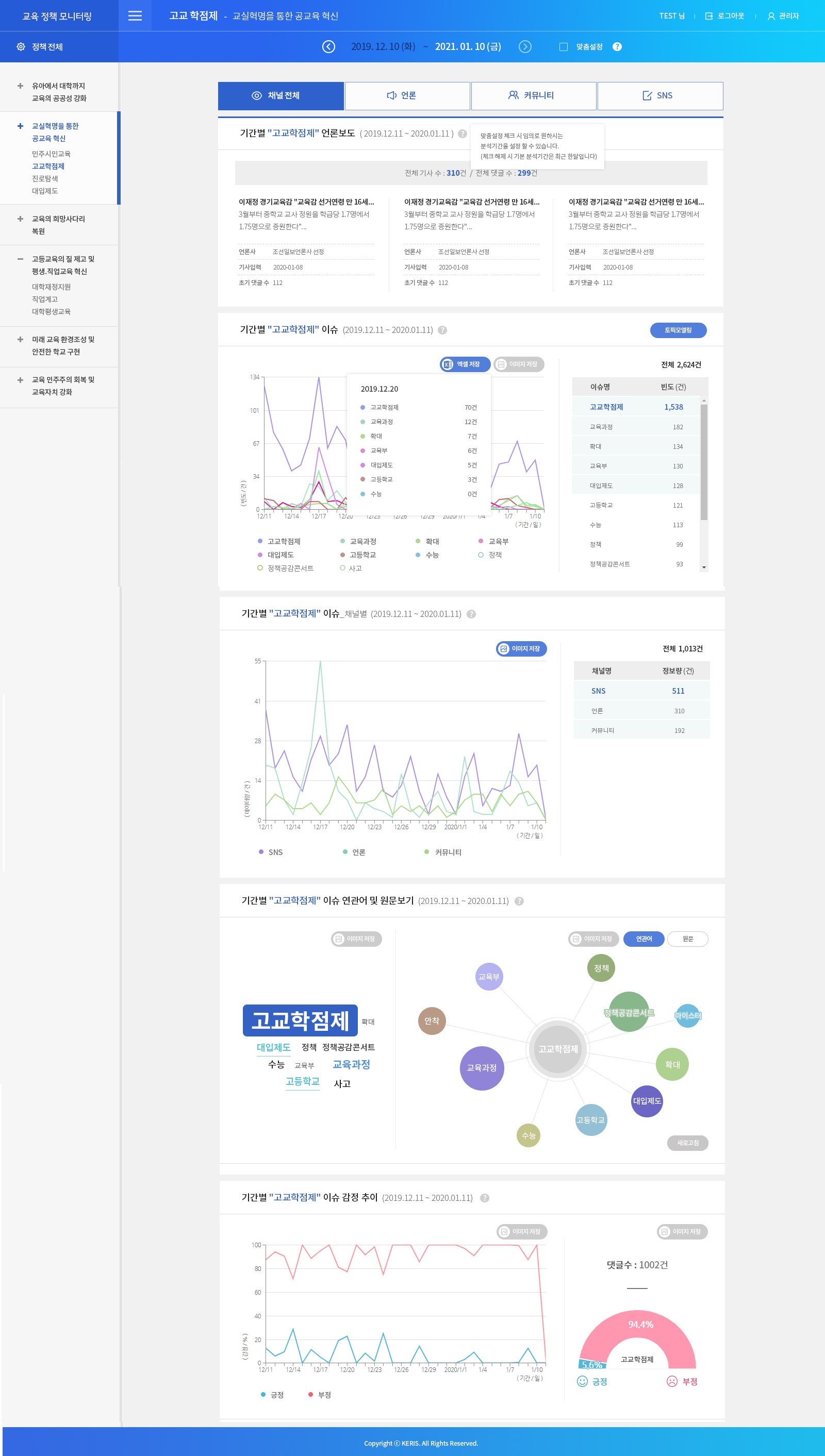Click the 교육부 bubble in relation graph
Image resolution: width=825 pixels, height=1456 pixels.
click(489, 976)
